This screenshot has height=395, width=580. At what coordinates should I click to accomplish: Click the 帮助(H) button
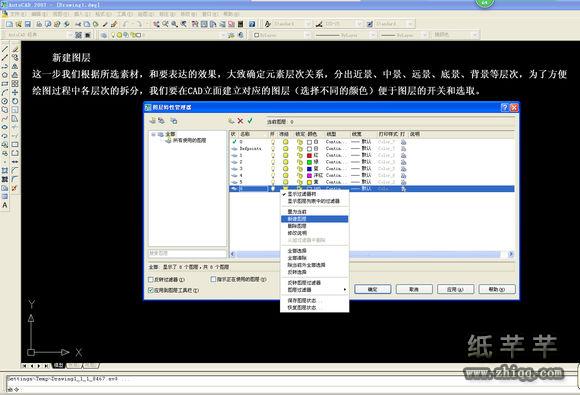497,289
